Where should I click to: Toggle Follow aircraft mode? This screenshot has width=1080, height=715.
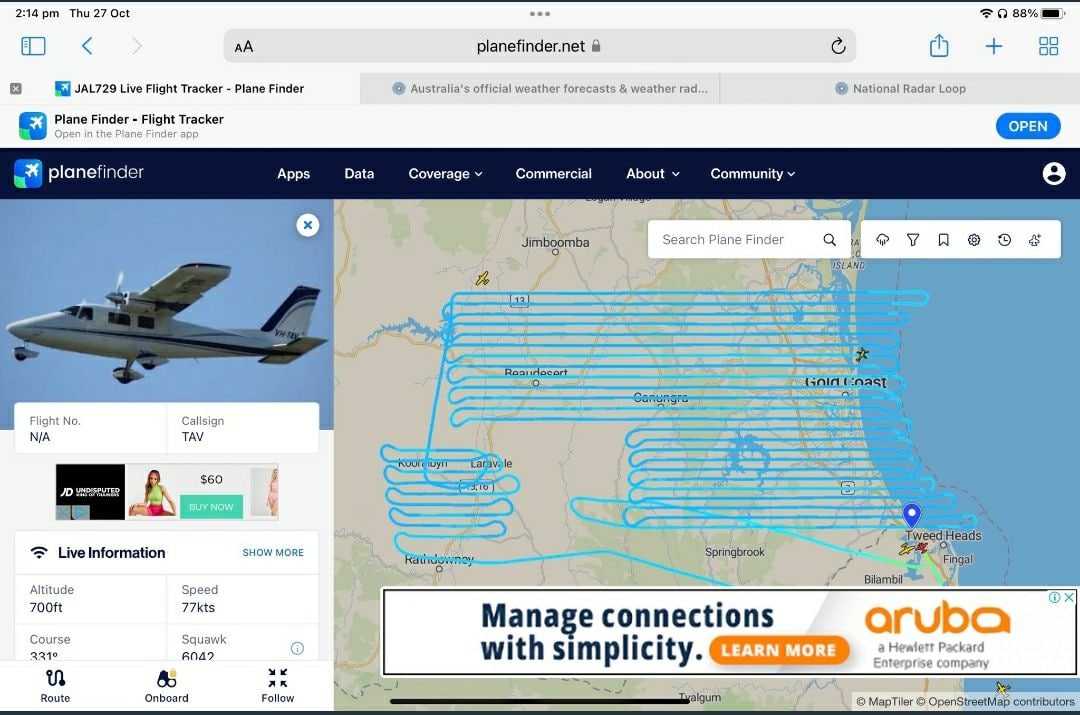click(x=278, y=685)
